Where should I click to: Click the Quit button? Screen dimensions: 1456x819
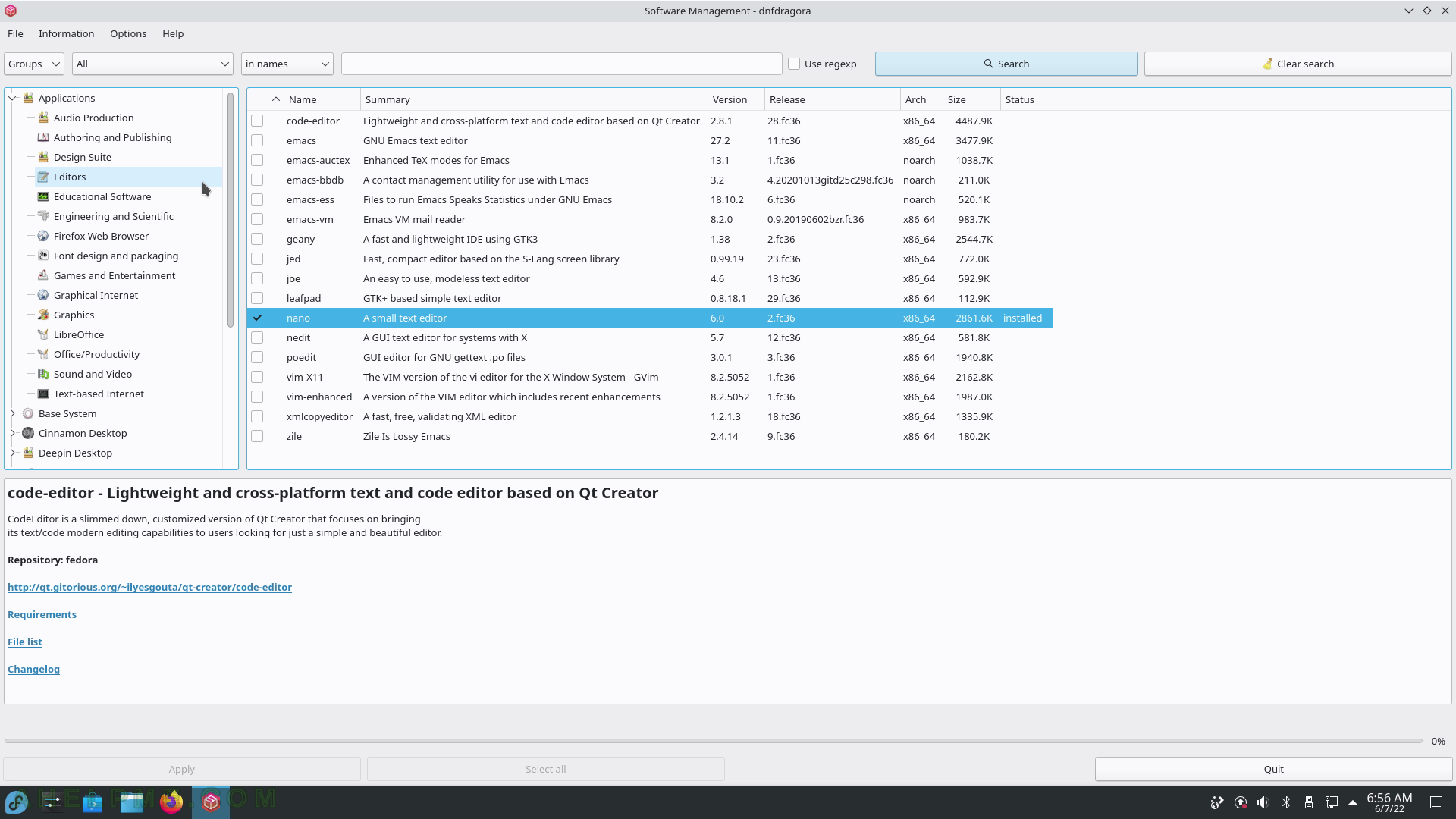(x=1273, y=769)
